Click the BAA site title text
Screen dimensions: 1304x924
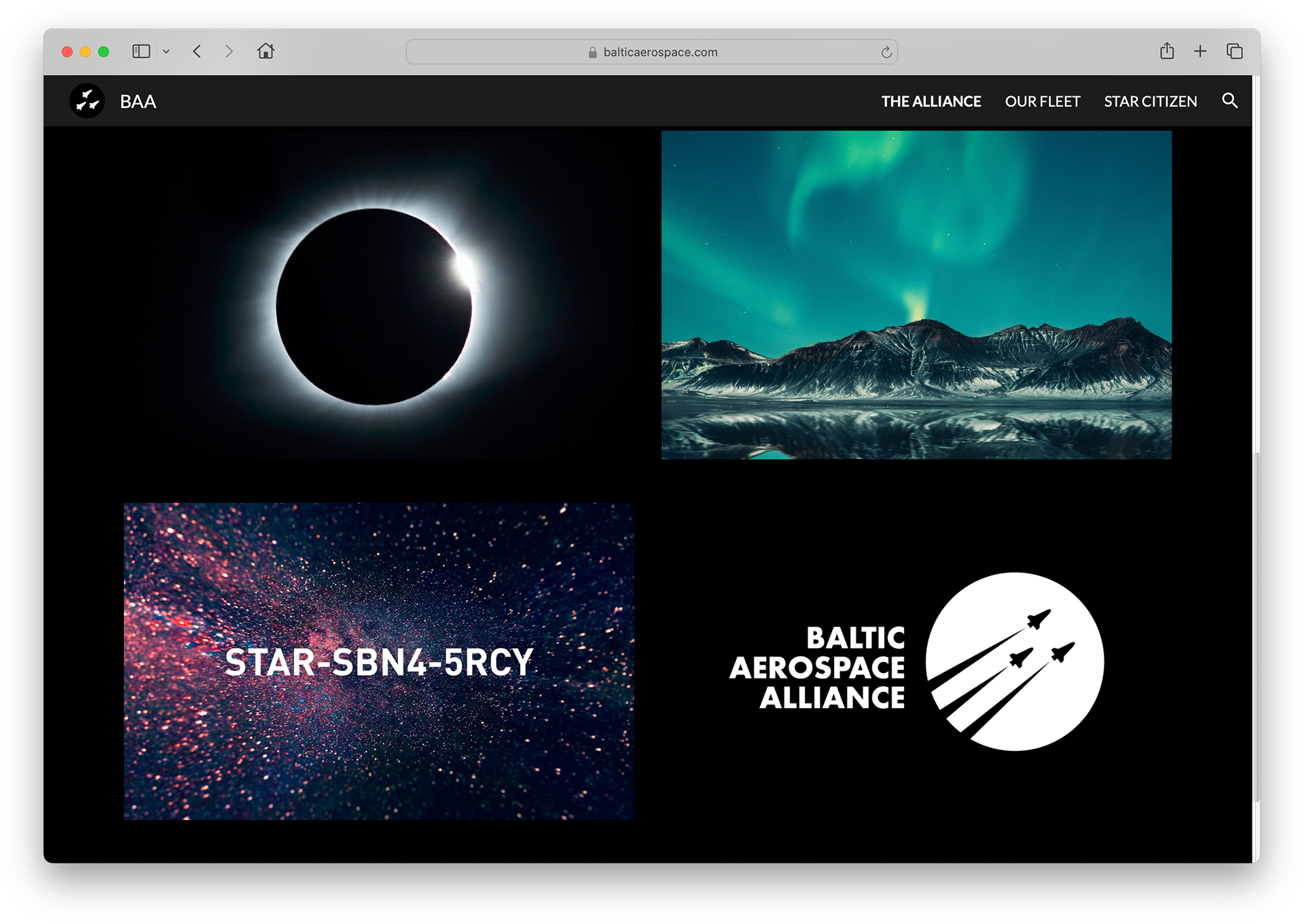click(138, 102)
